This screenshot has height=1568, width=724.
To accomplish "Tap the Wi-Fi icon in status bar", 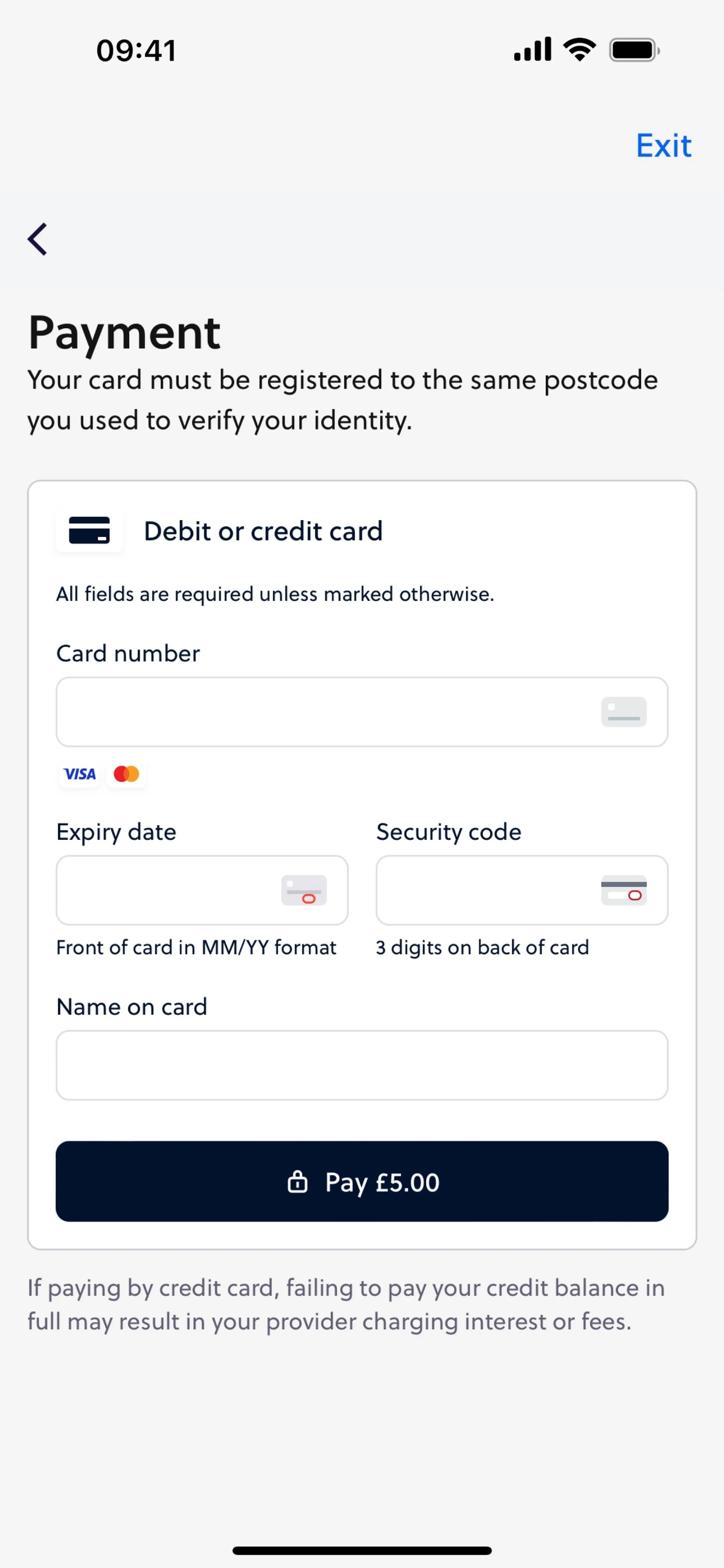I will tap(579, 49).
